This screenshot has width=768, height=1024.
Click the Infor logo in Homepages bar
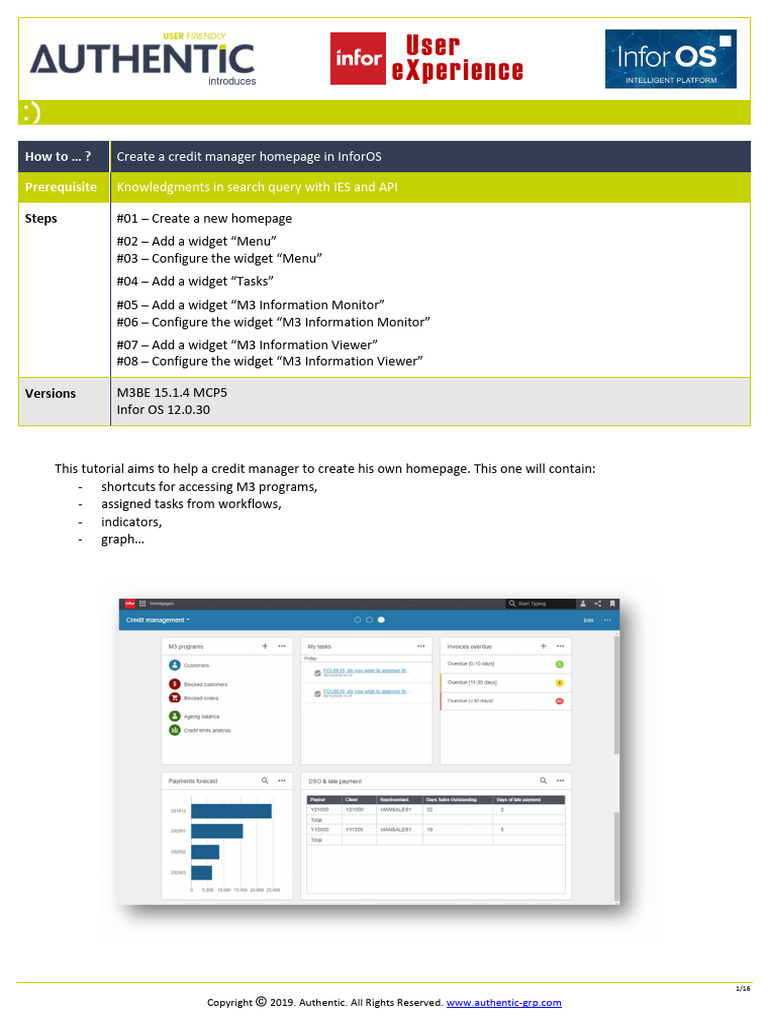click(130, 603)
